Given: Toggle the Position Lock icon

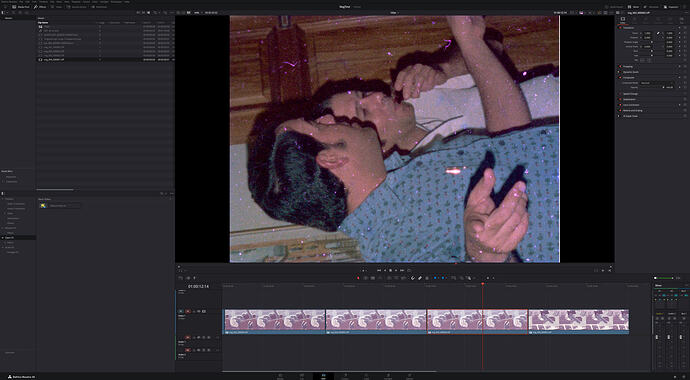Looking at the screenshot, I should 427,278.
